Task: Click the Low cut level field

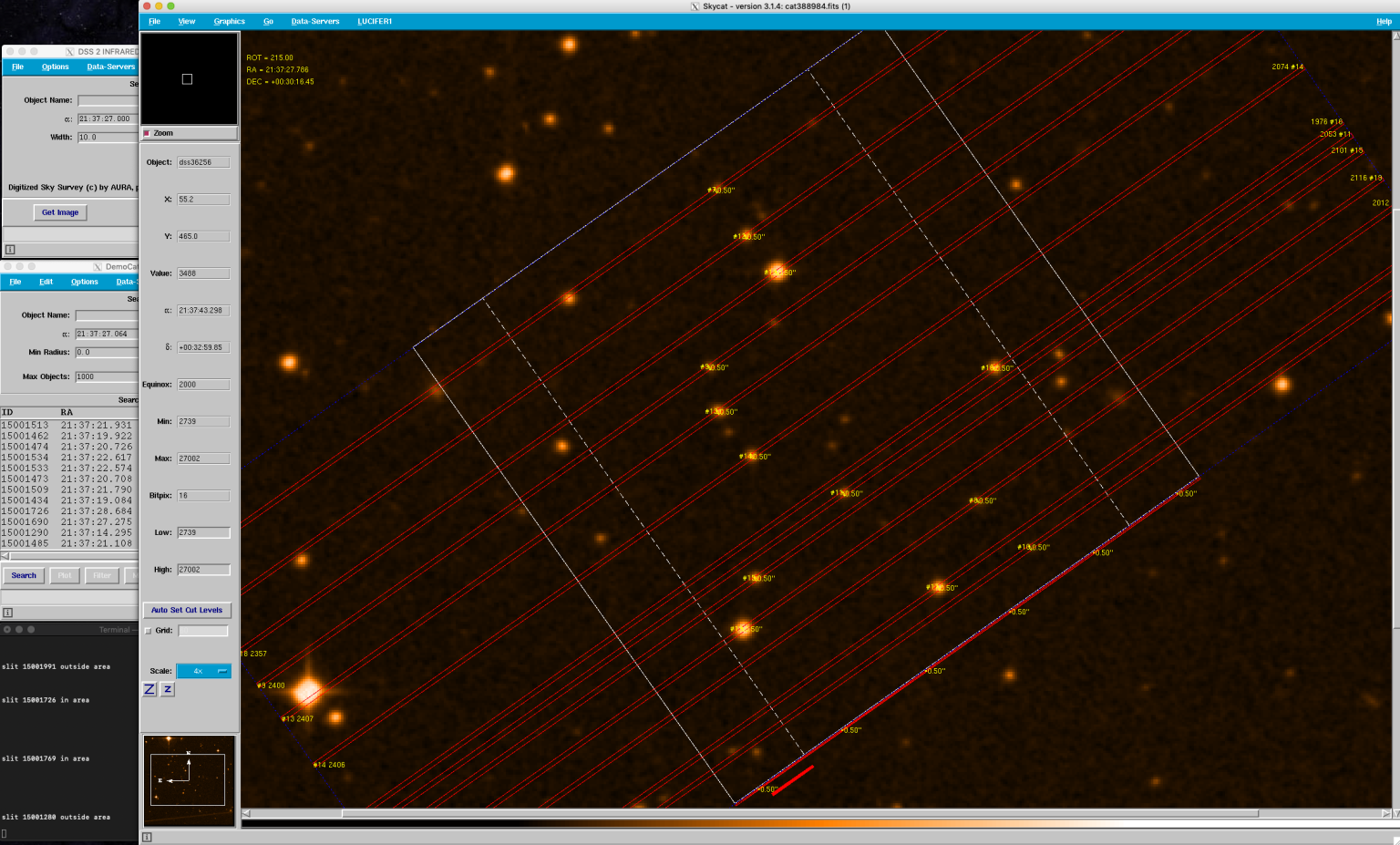Action: tap(203, 532)
